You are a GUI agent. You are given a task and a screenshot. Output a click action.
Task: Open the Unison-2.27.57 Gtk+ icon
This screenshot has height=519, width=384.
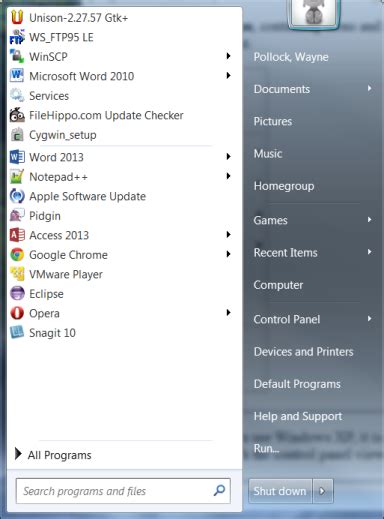17,17
